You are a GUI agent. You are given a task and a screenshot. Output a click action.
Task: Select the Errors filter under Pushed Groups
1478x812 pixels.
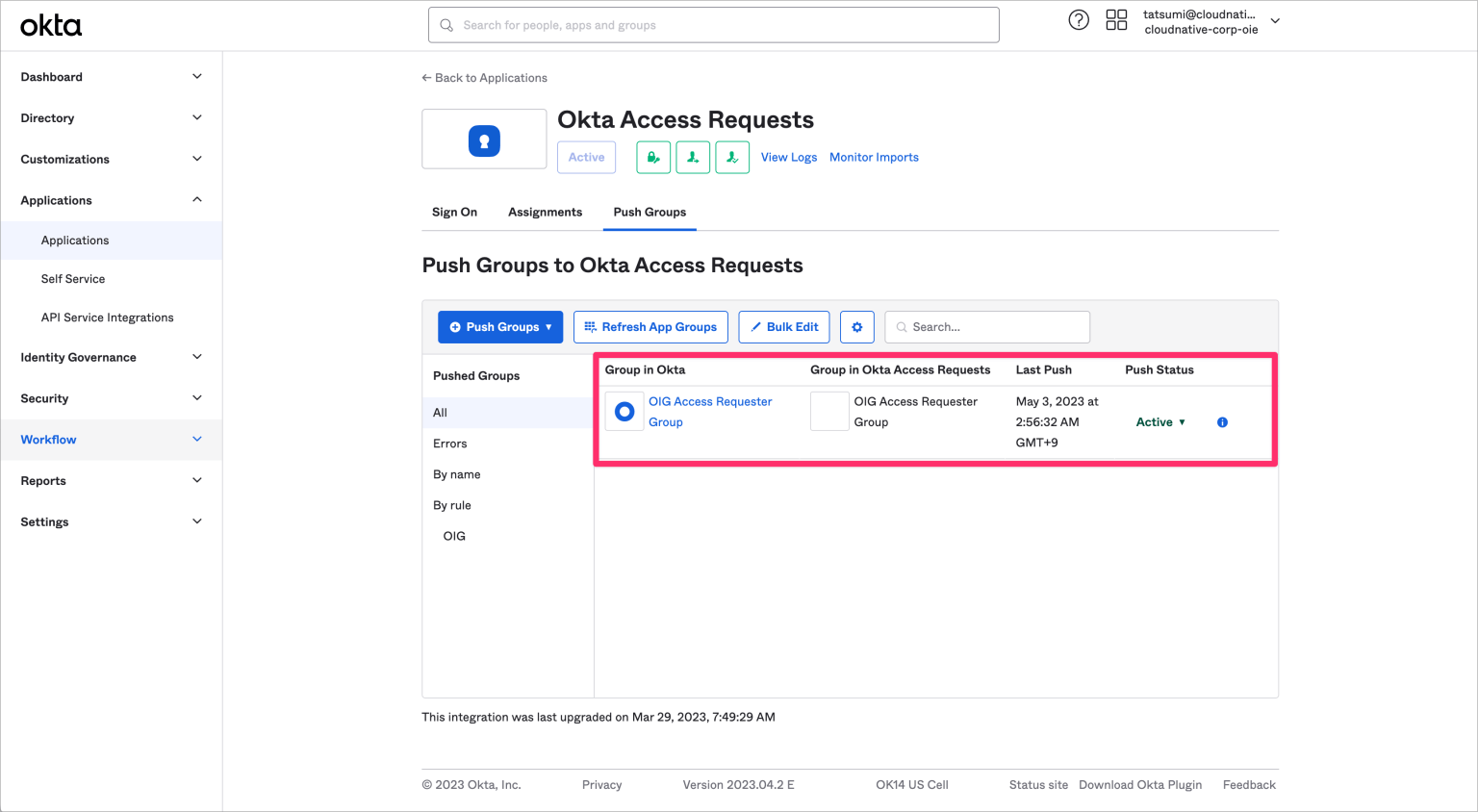[449, 444]
